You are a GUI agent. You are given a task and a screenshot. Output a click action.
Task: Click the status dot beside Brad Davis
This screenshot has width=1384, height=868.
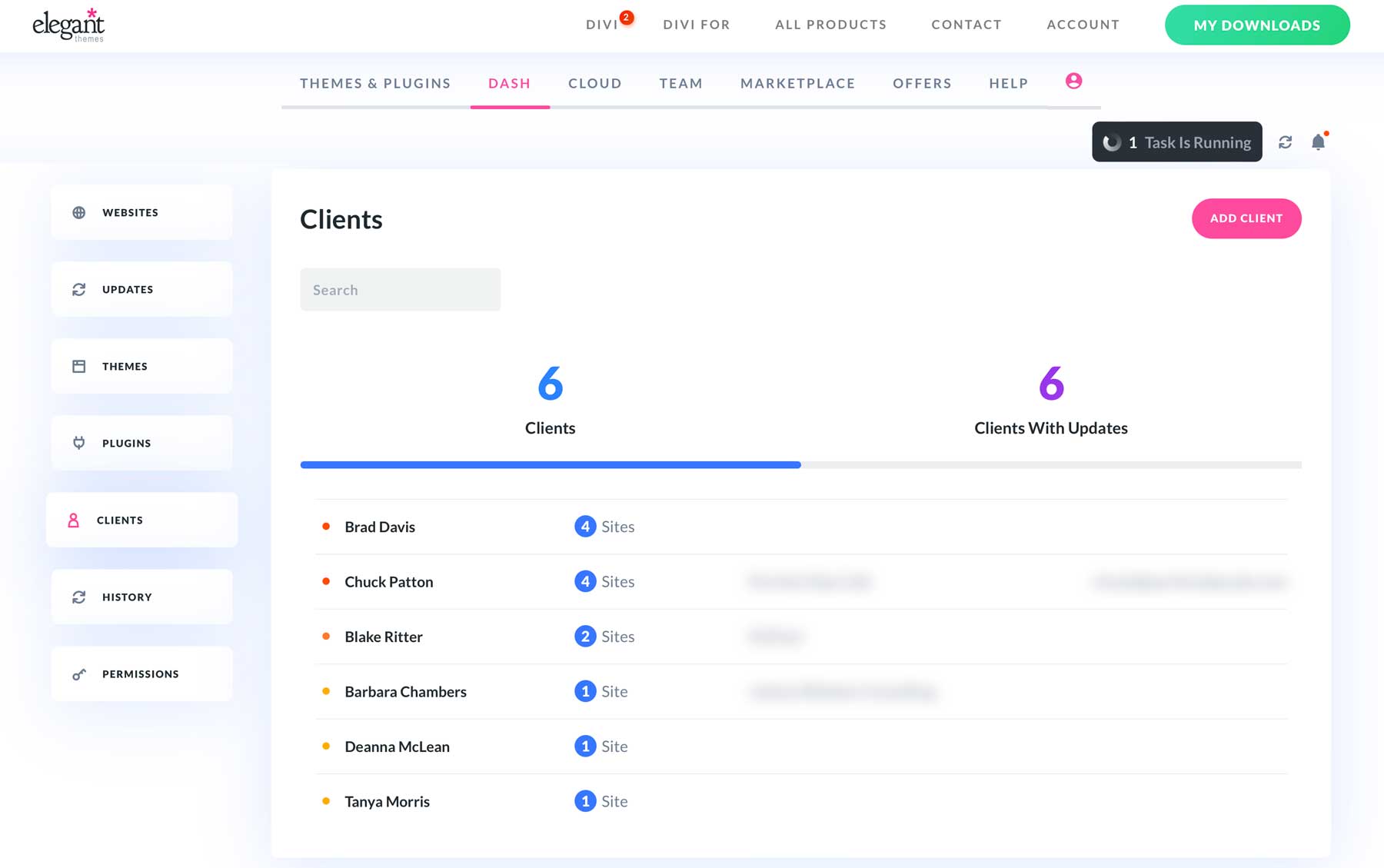[326, 527]
